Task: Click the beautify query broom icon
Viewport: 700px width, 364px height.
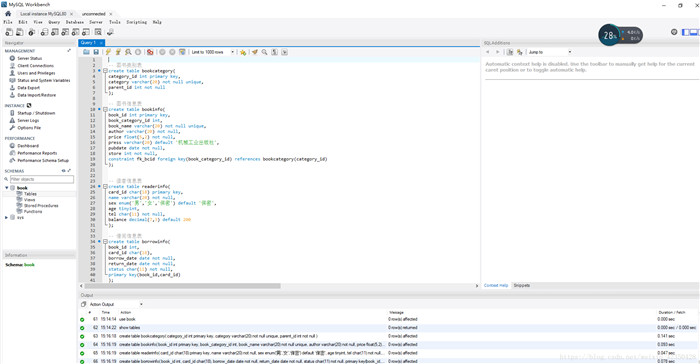Action: pos(254,52)
